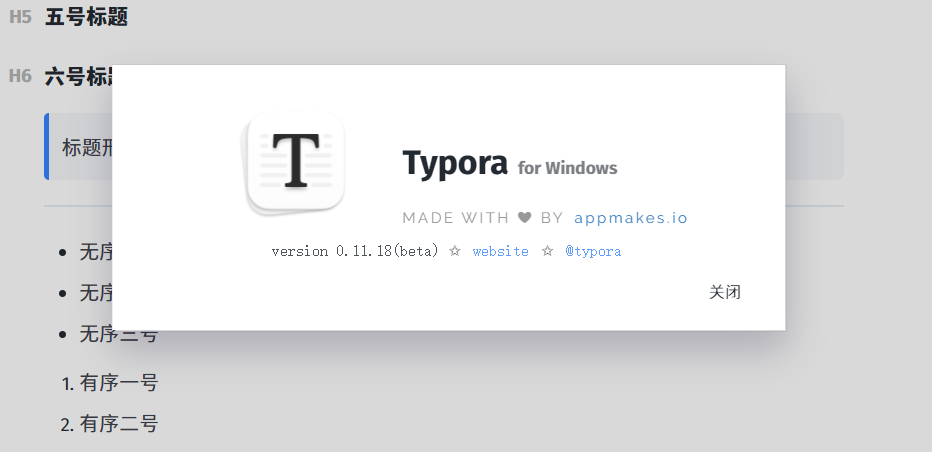Click the version 0.11.18(beta) text

[x=355, y=251]
